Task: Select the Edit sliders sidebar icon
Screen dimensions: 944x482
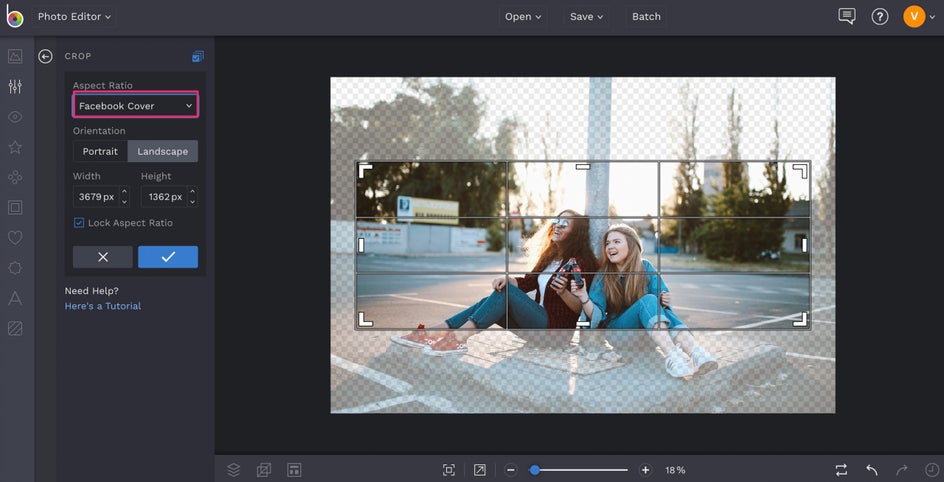Action: point(15,86)
